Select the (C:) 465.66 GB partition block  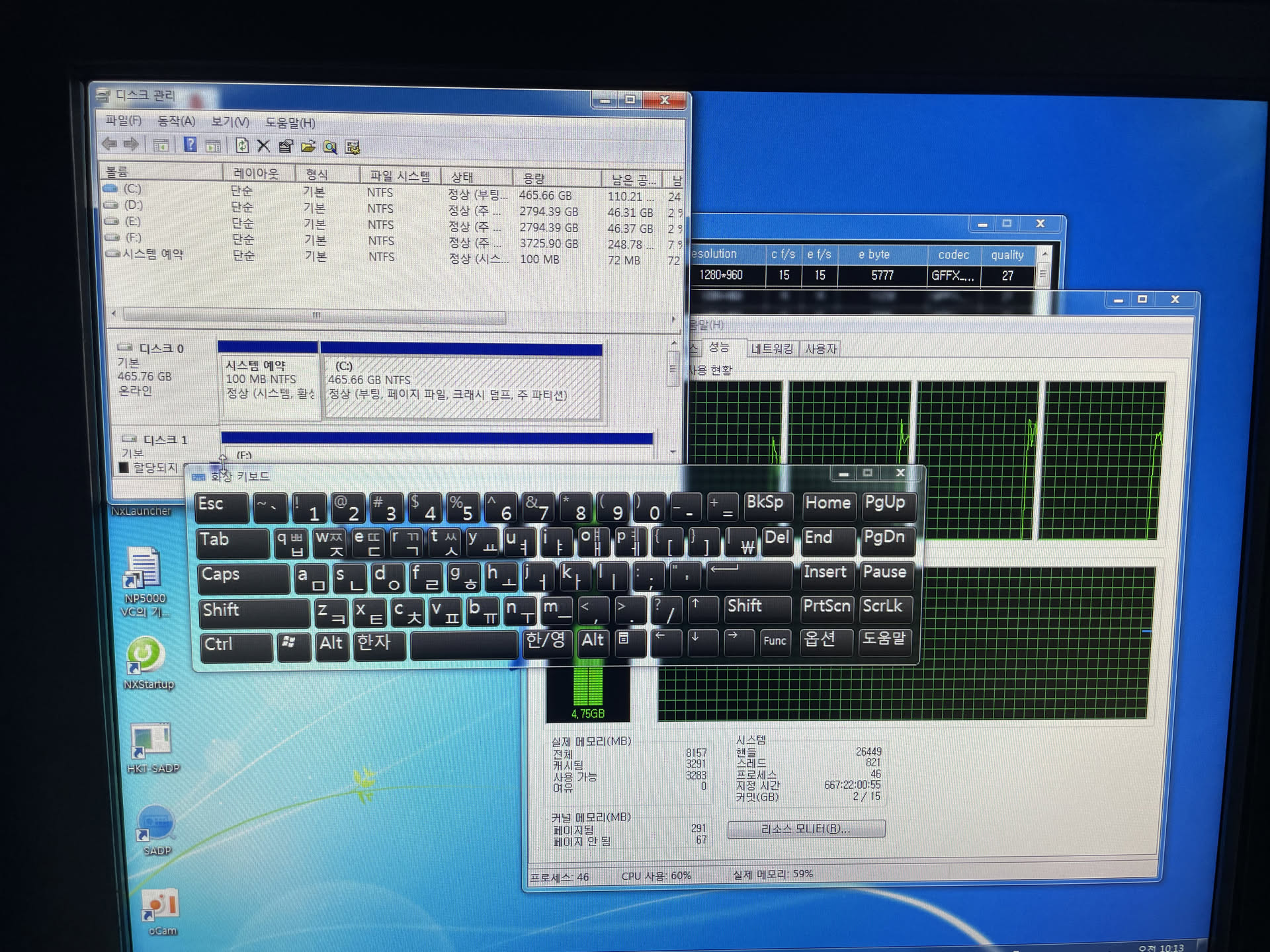(x=461, y=388)
